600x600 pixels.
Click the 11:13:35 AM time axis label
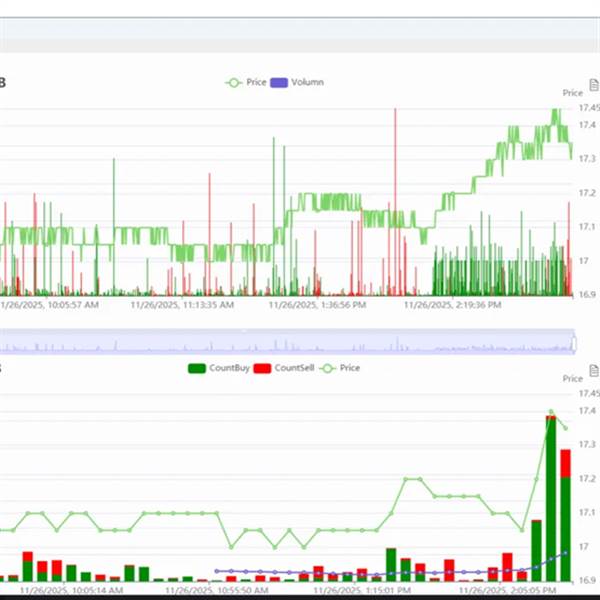click(x=182, y=305)
